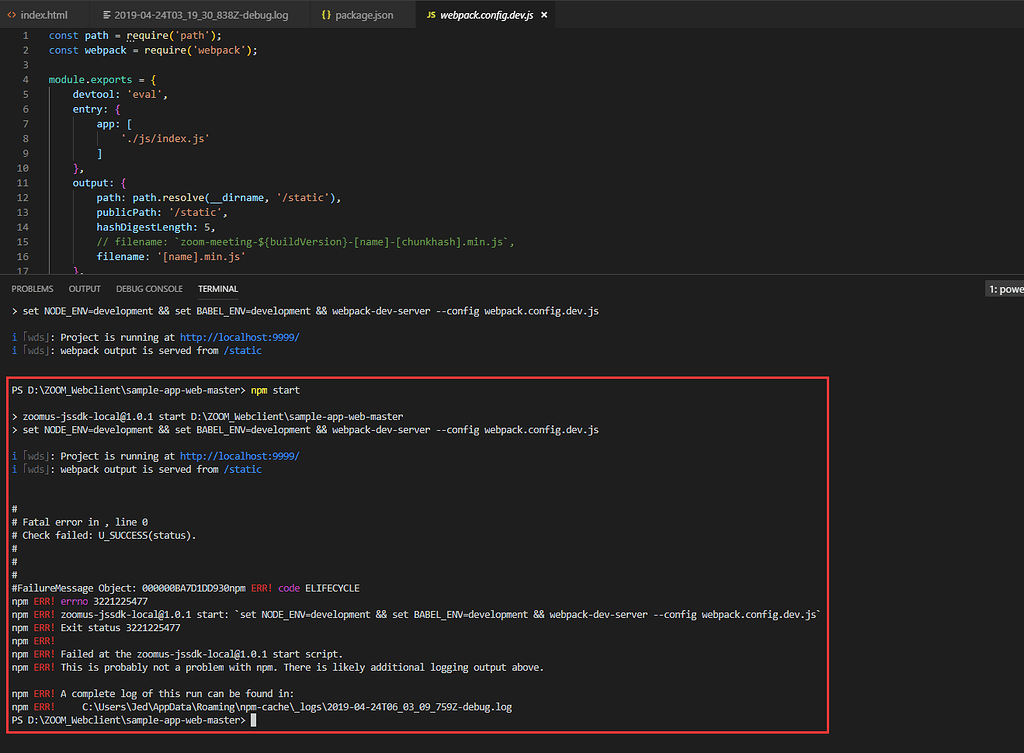Open the OUTPUT panel
The height and width of the screenshot is (753, 1024).
84,288
